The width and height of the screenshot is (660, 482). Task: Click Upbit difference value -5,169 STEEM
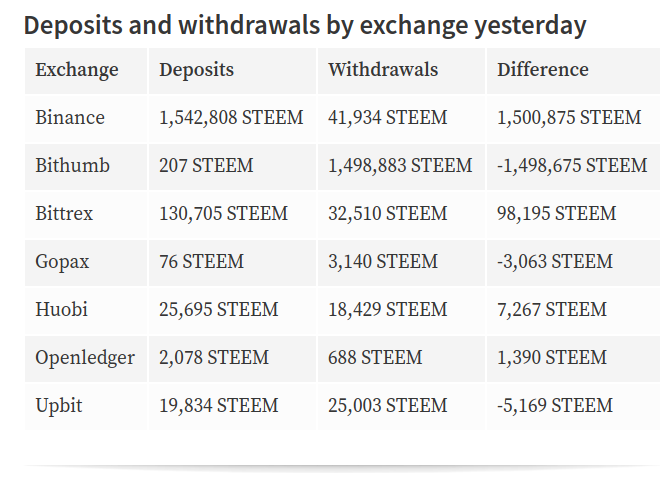555,405
